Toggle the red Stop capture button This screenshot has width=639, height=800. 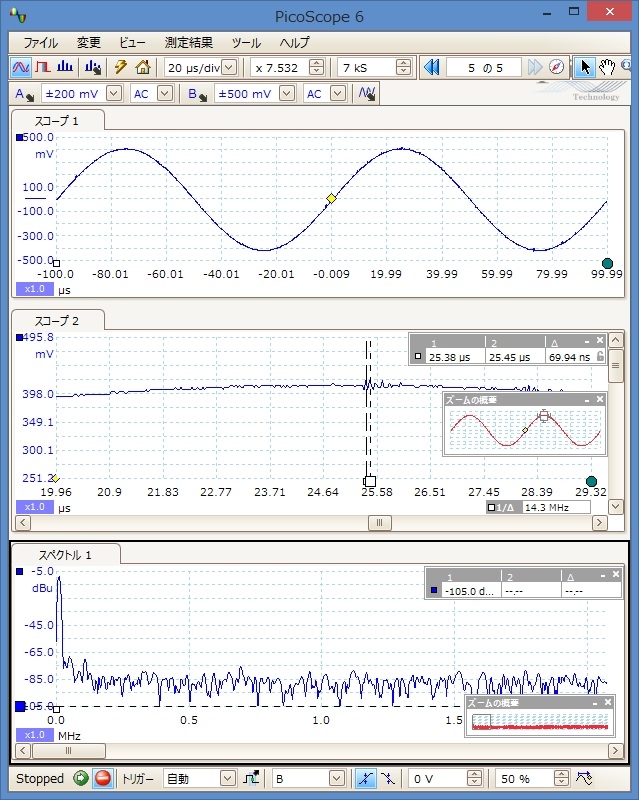[x=102, y=778]
